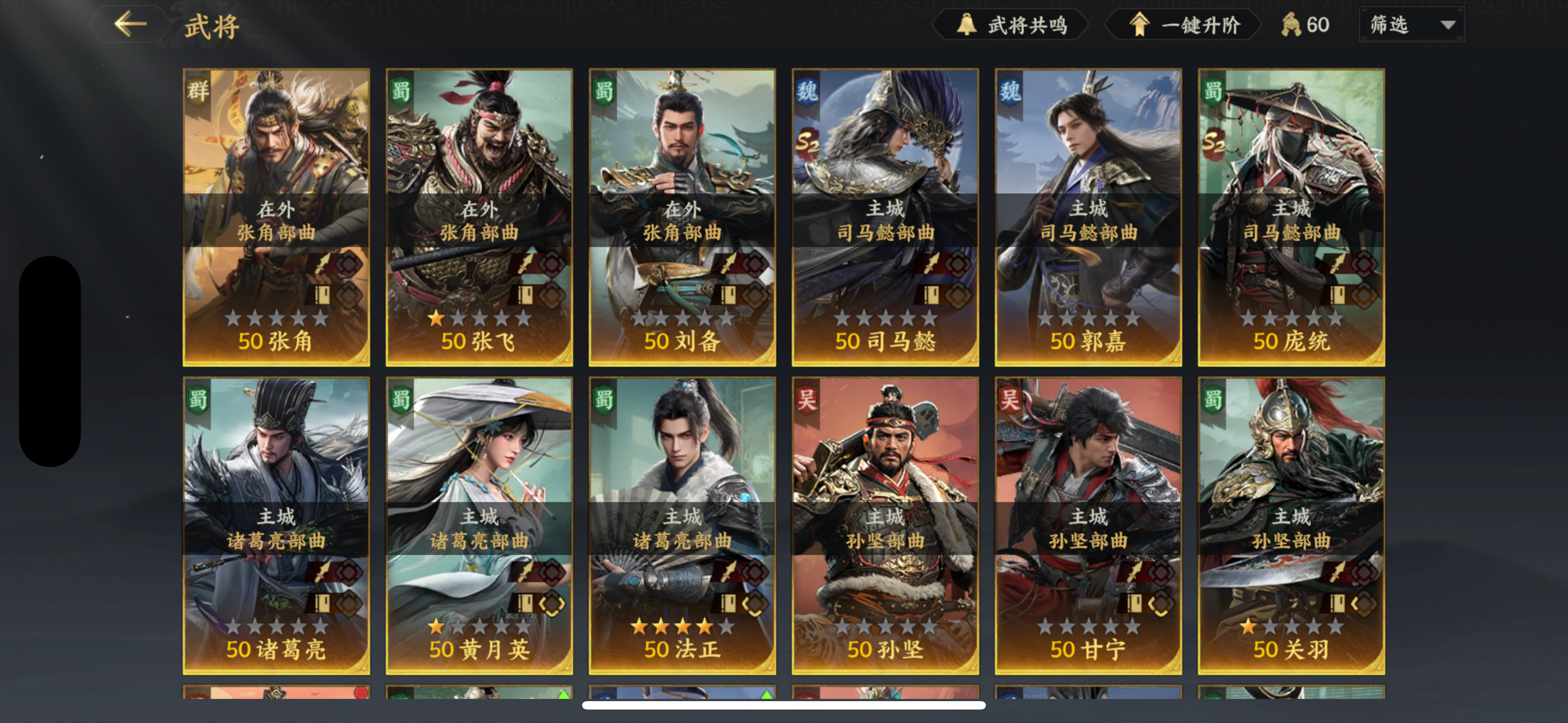1568x723 pixels.
Task: Tap the star rating on 法正 card
Action: coord(682,625)
